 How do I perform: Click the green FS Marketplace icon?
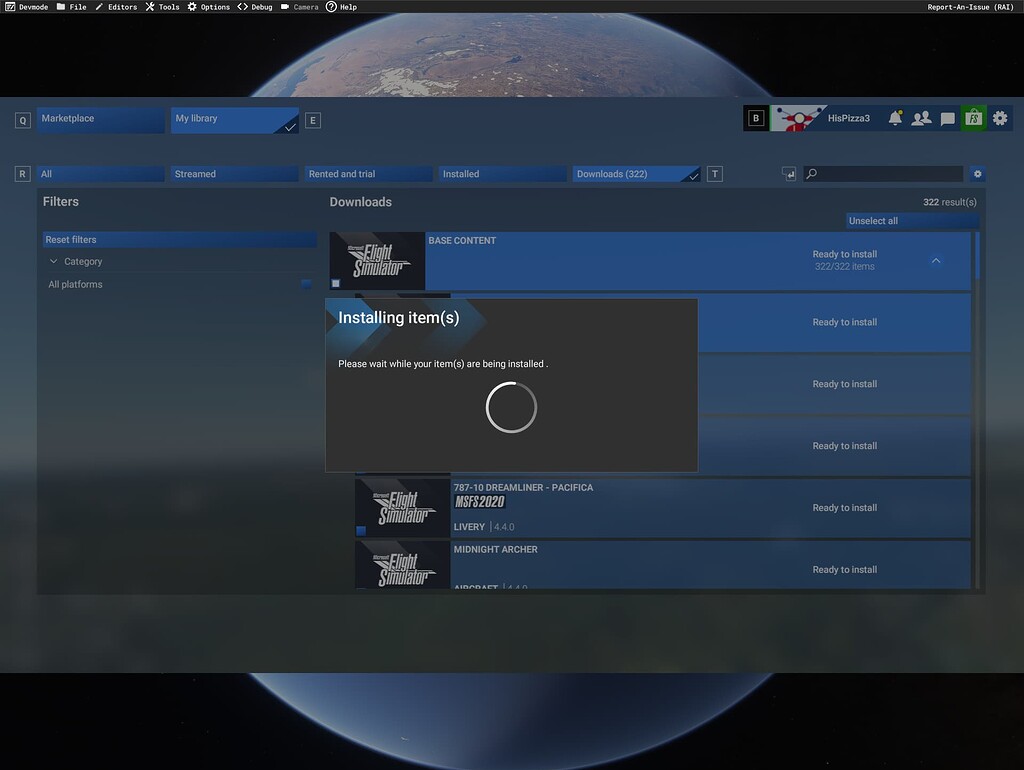point(973,117)
